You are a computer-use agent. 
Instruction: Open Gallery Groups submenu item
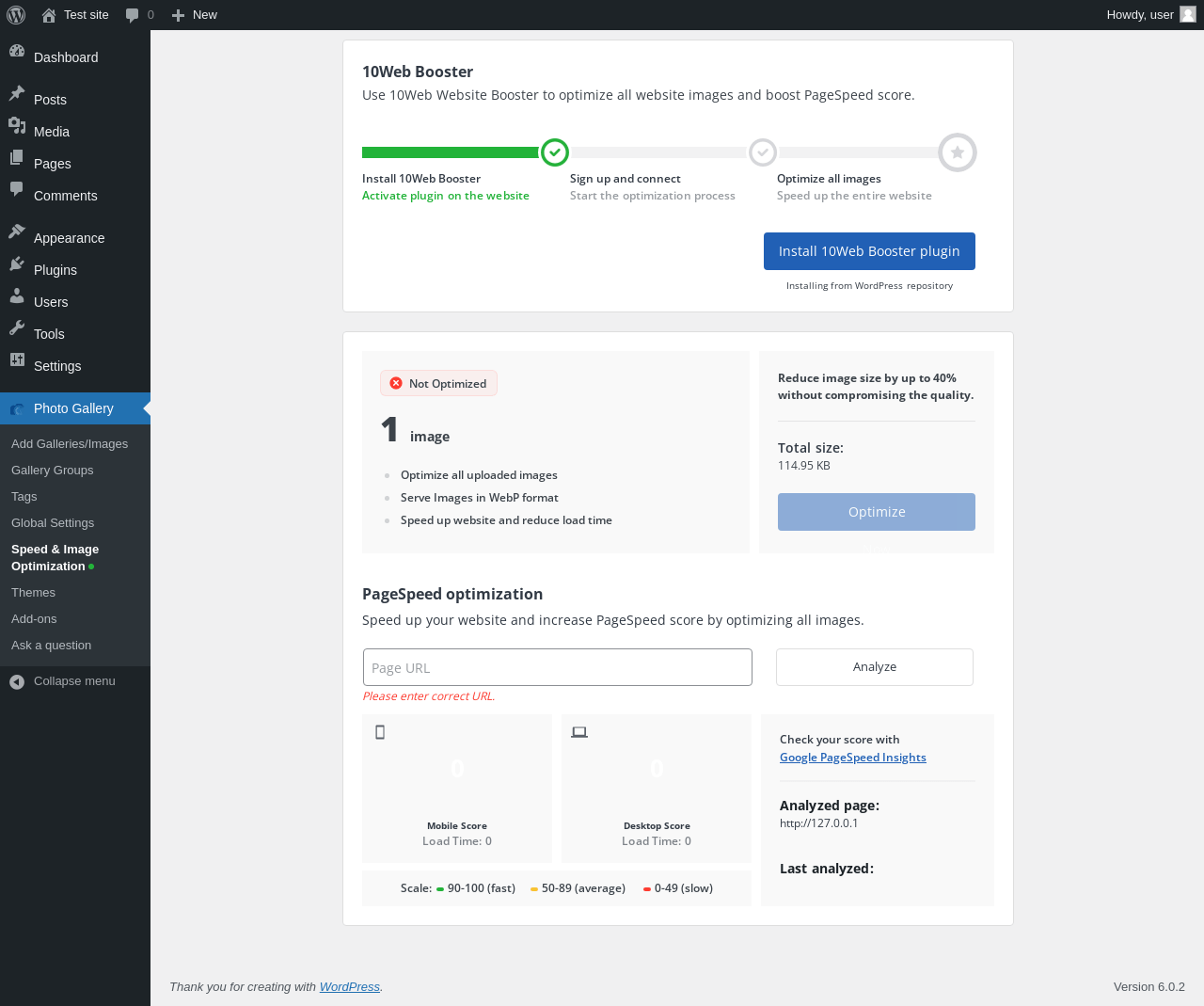coord(53,471)
